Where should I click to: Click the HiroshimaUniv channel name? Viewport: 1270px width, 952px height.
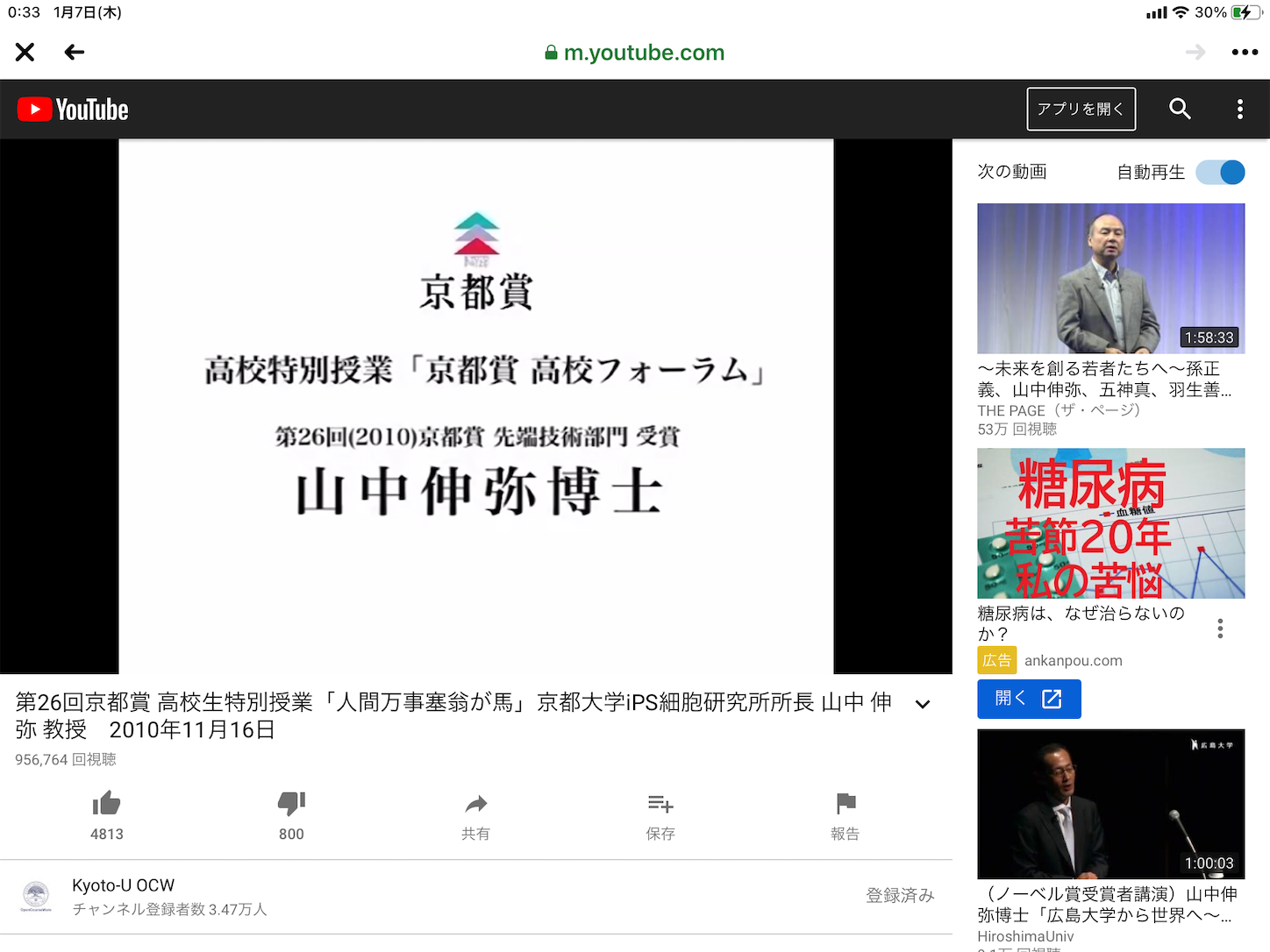(x=1025, y=936)
